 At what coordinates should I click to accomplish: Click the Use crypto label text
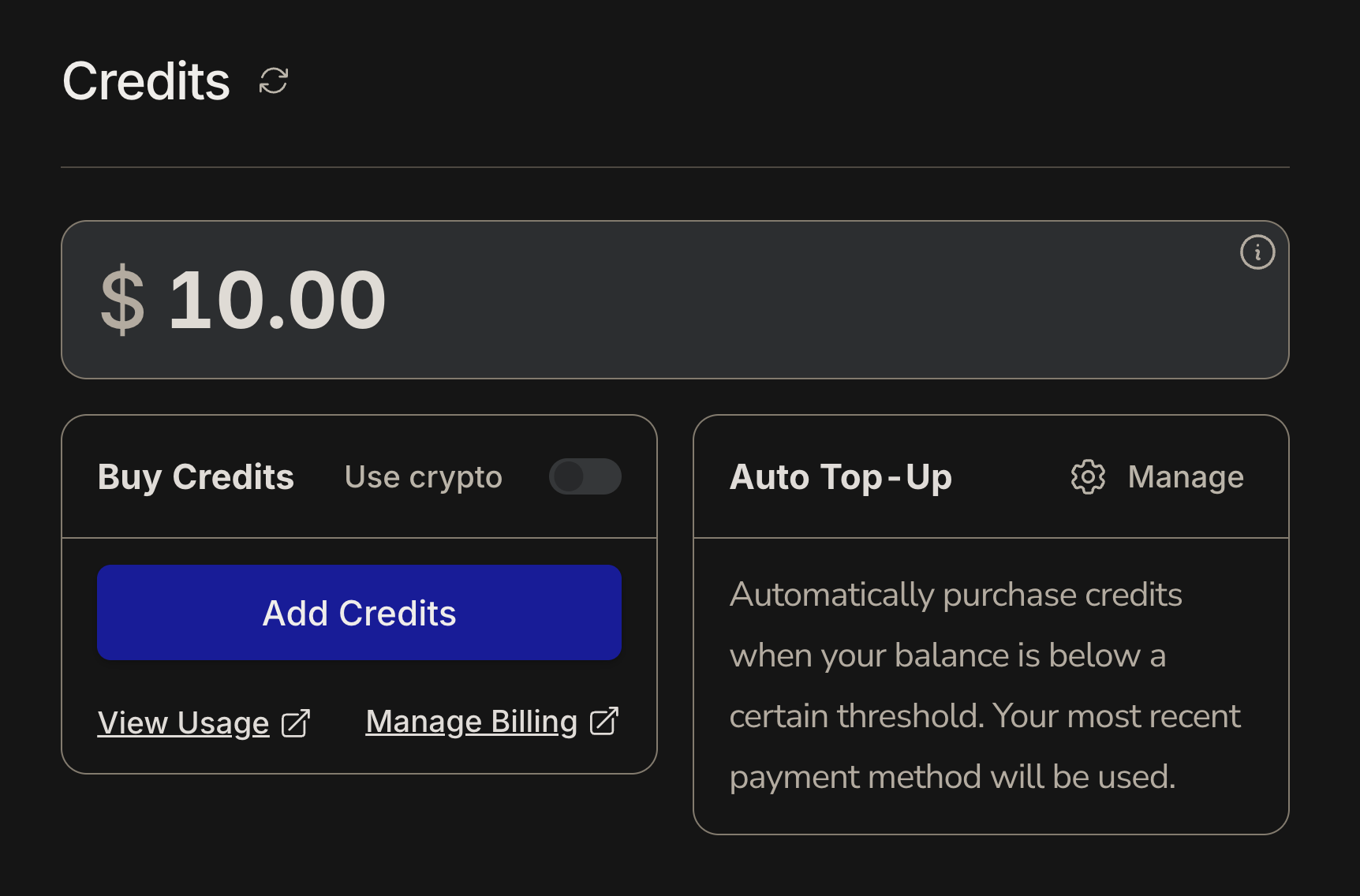tap(424, 477)
